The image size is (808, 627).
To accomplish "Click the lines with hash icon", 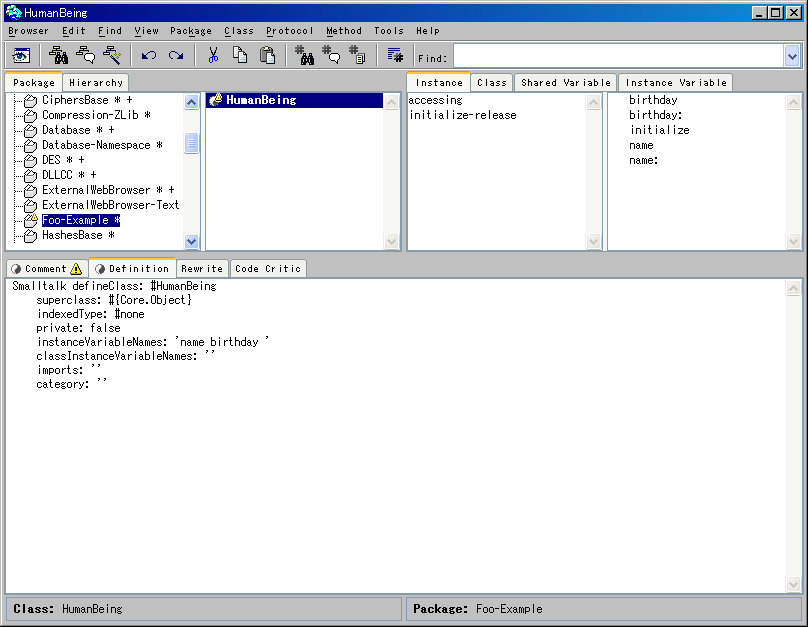I will point(395,55).
